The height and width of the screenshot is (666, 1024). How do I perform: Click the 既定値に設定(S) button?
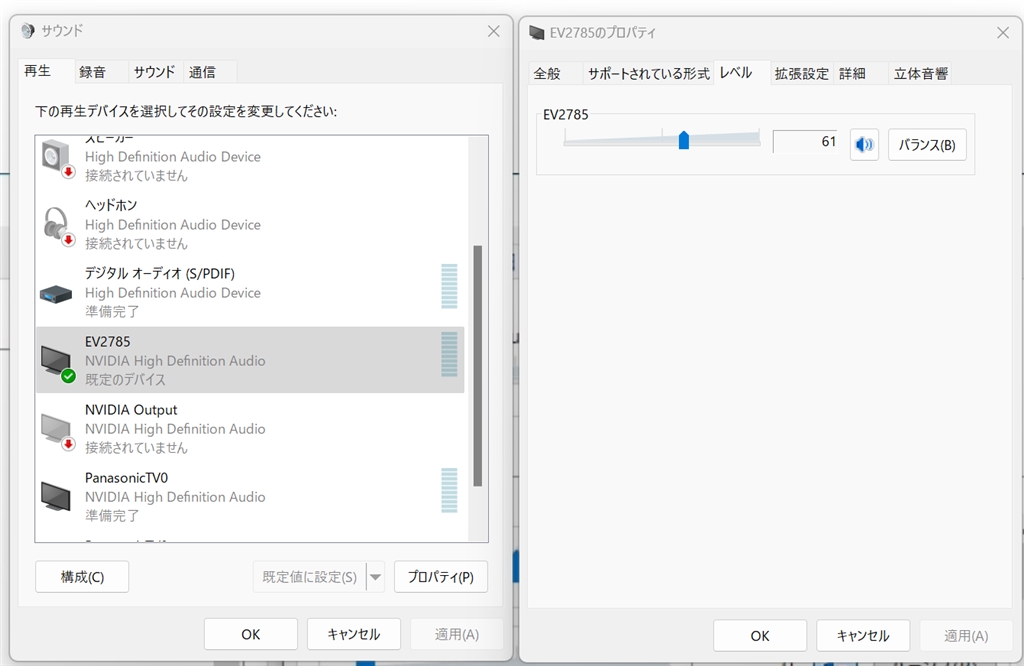[x=310, y=577]
